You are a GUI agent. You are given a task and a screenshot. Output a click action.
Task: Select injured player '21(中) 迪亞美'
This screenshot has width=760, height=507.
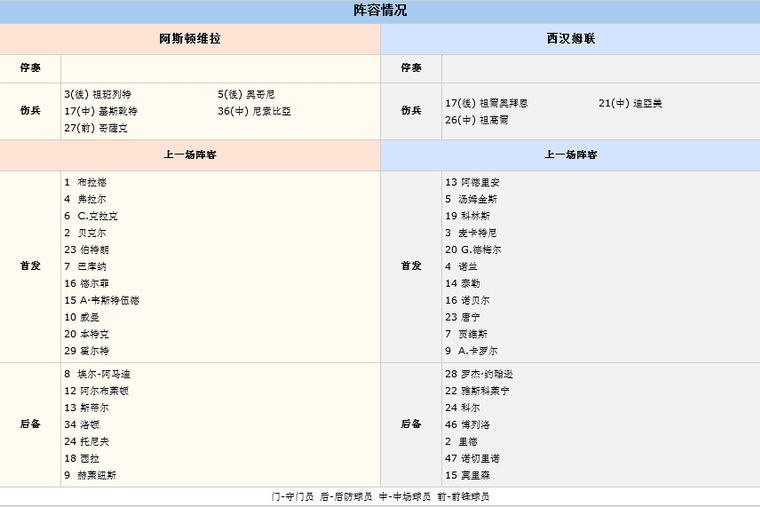(630, 103)
